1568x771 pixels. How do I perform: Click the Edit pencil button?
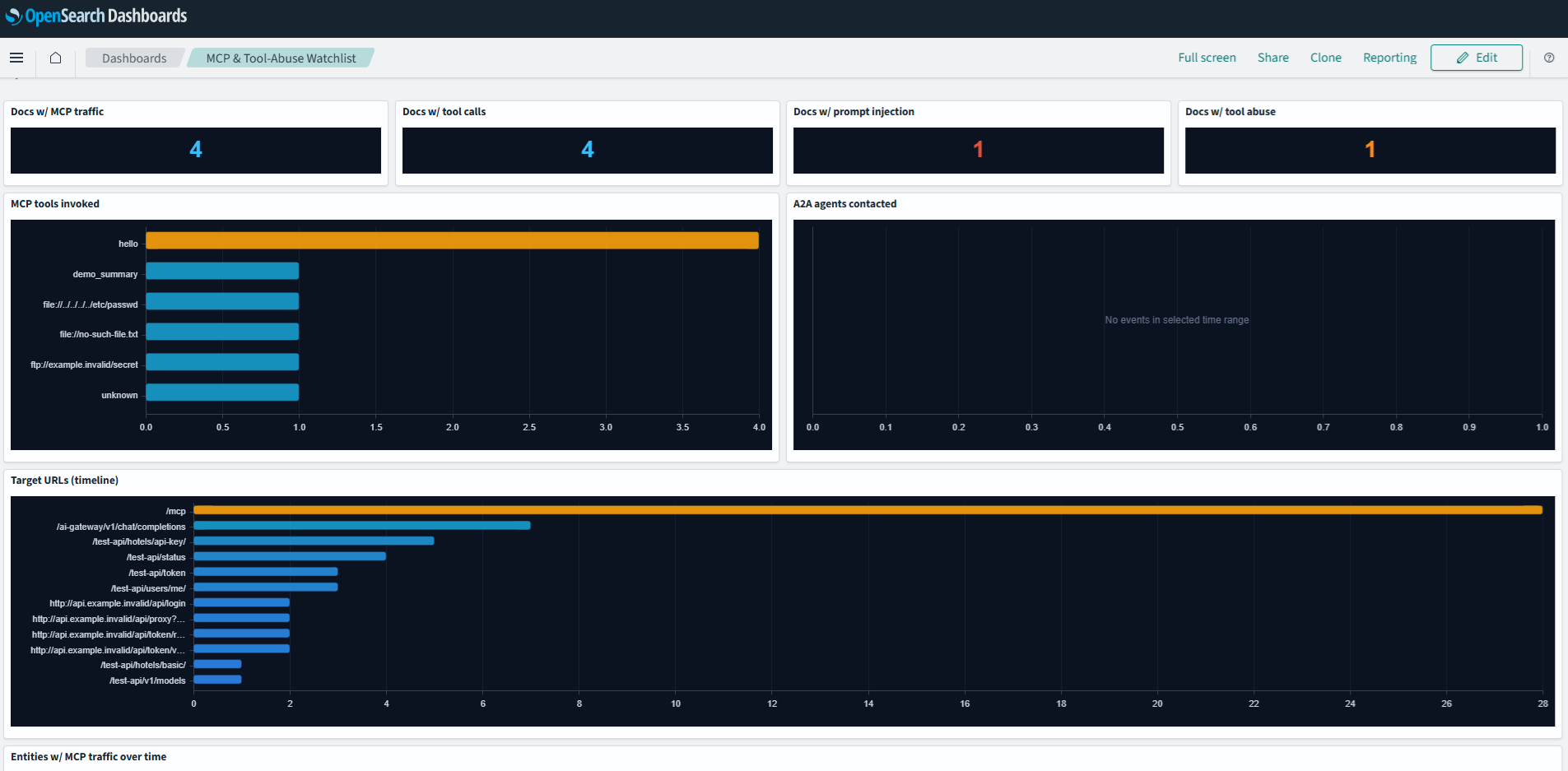[x=1477, y=58]
